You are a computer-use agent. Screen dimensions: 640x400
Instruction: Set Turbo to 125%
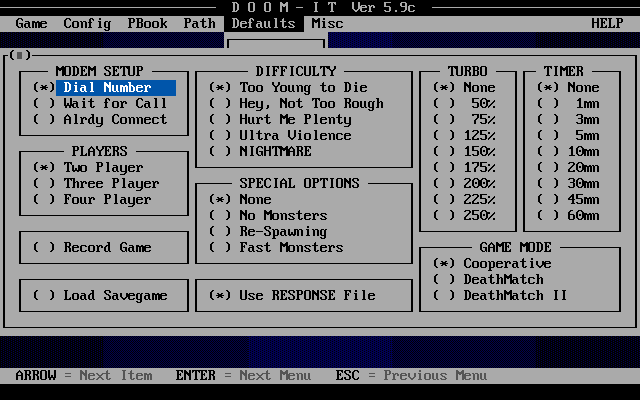click(x=464, y=135)
